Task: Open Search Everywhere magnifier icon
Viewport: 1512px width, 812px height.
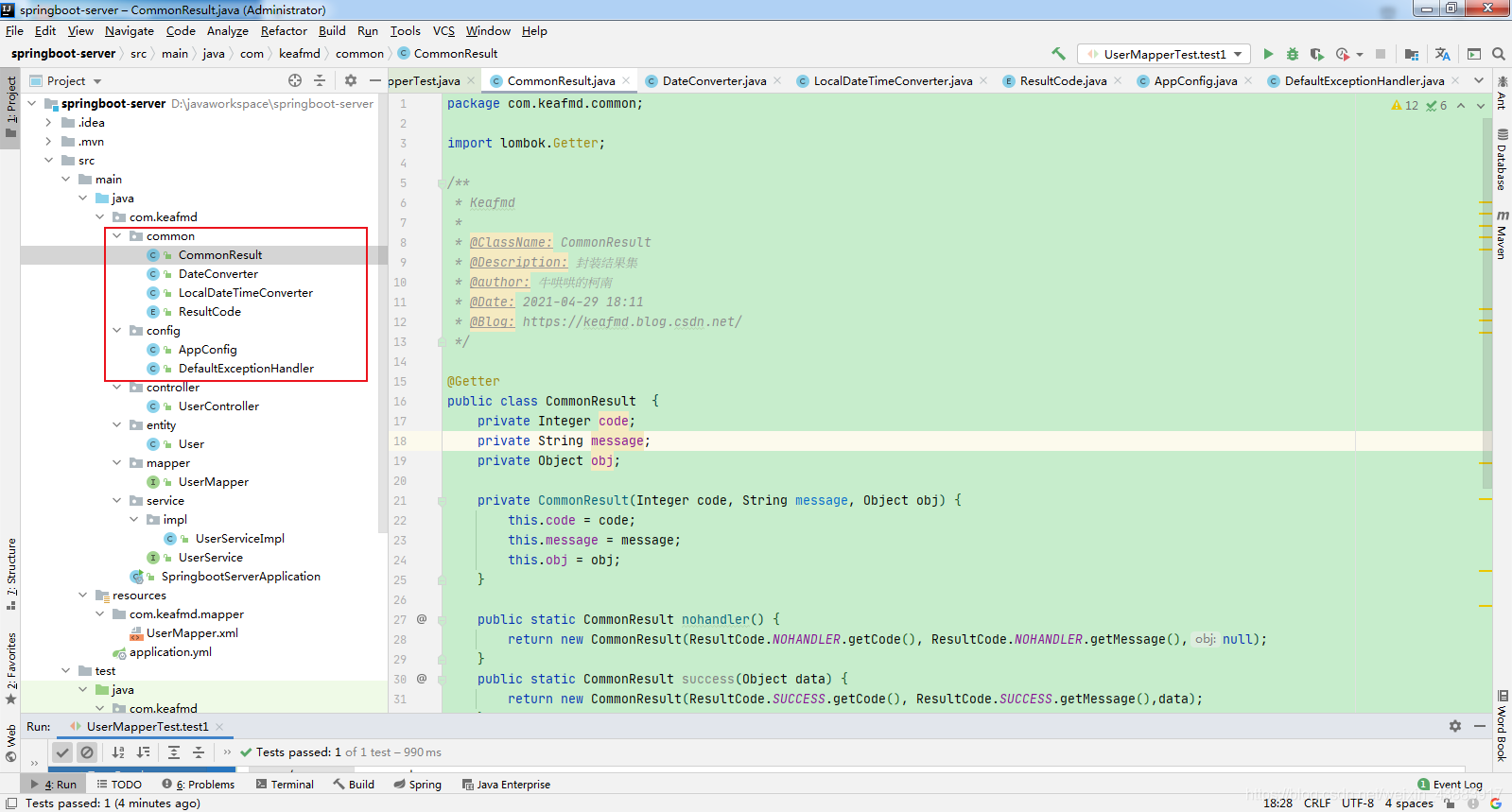Action: pos(1498,54)
